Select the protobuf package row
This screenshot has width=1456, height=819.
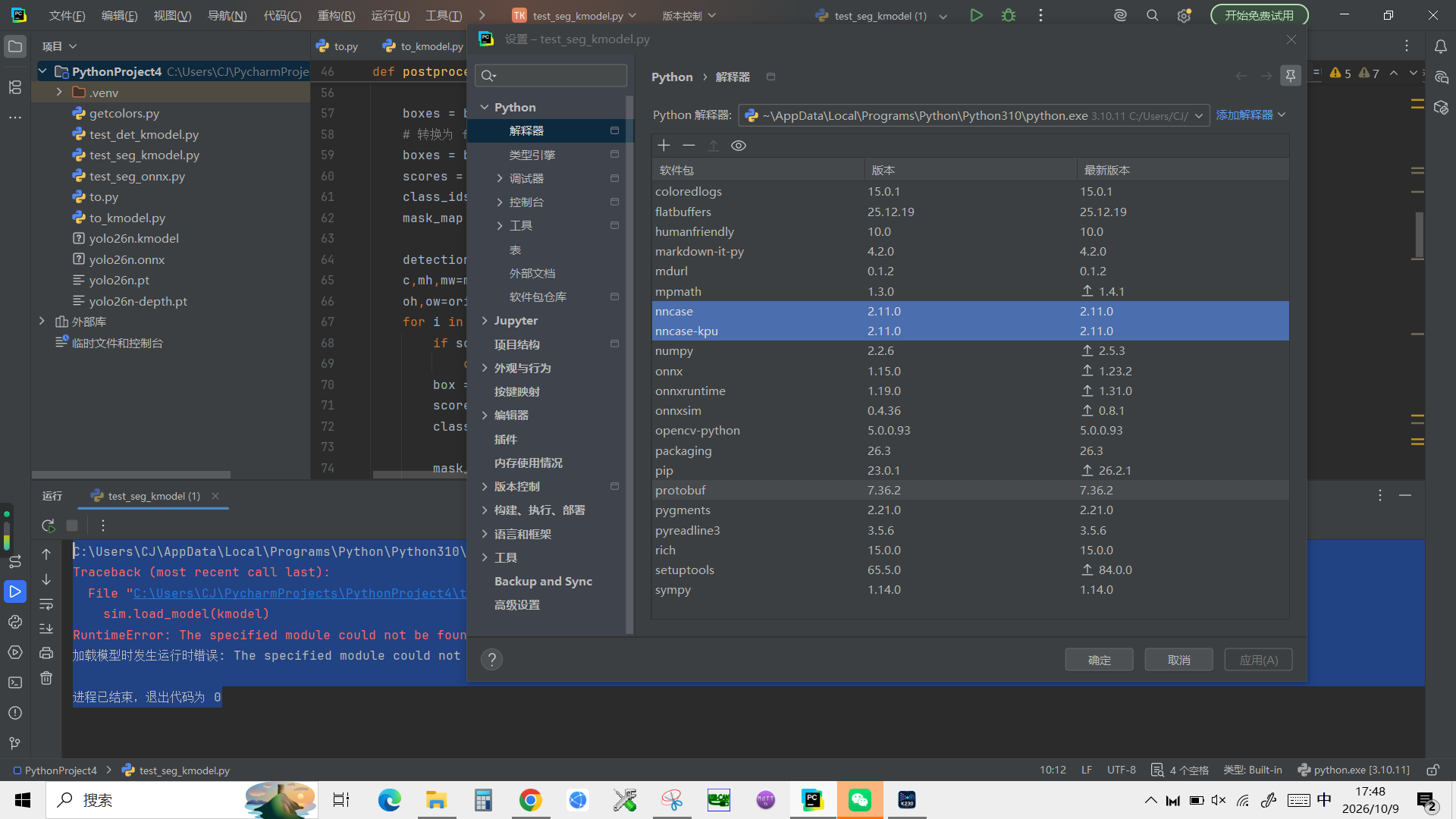pyautogui.click(x=970, y=490)
